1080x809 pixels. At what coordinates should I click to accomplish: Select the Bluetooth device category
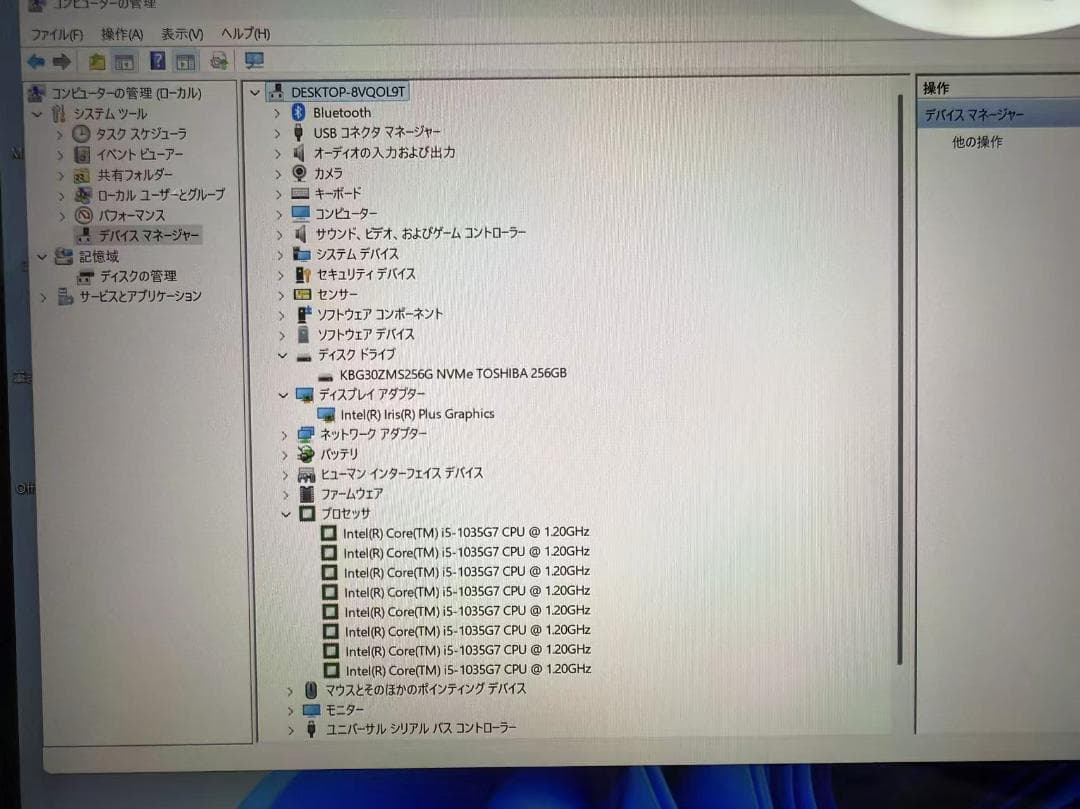(x=341, y=113)
